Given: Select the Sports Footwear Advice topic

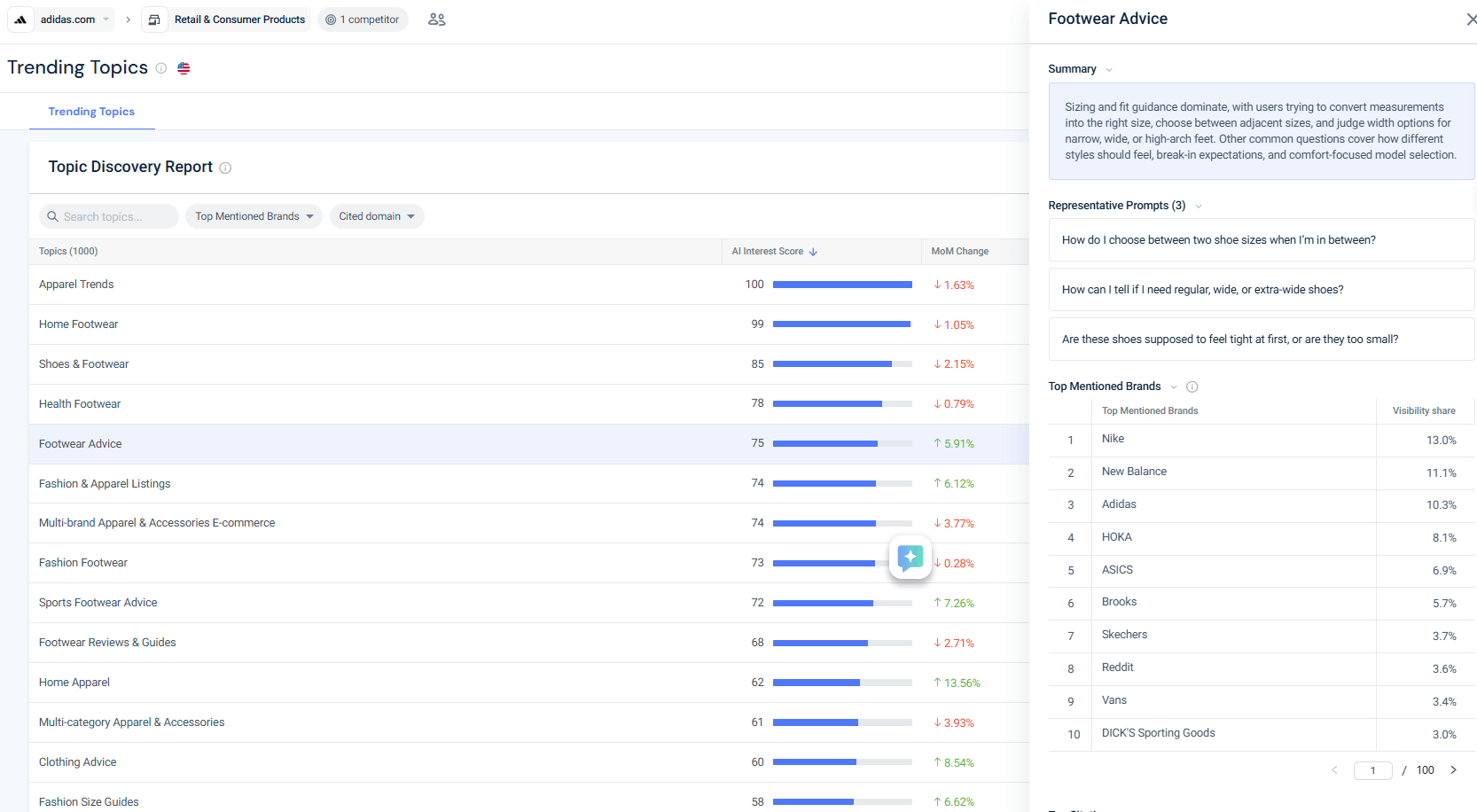Looking at the screenshot, I should 98,603.
